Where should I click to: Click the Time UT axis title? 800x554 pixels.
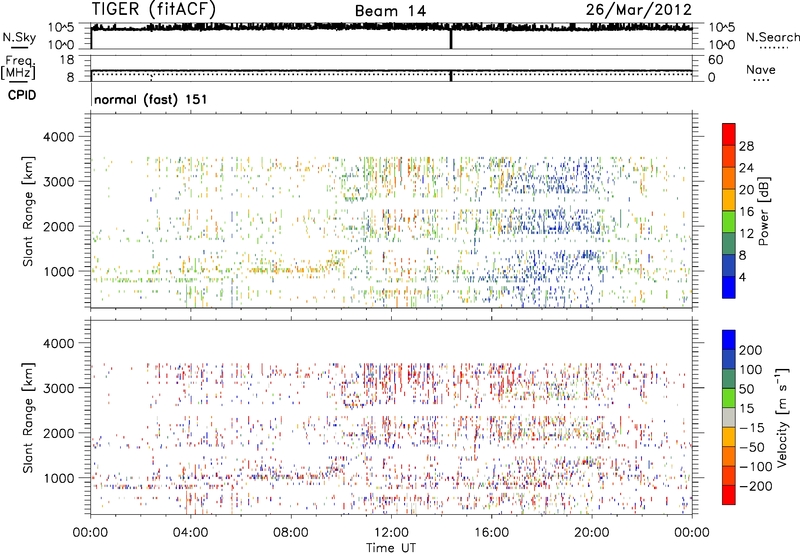pos(391,547)
